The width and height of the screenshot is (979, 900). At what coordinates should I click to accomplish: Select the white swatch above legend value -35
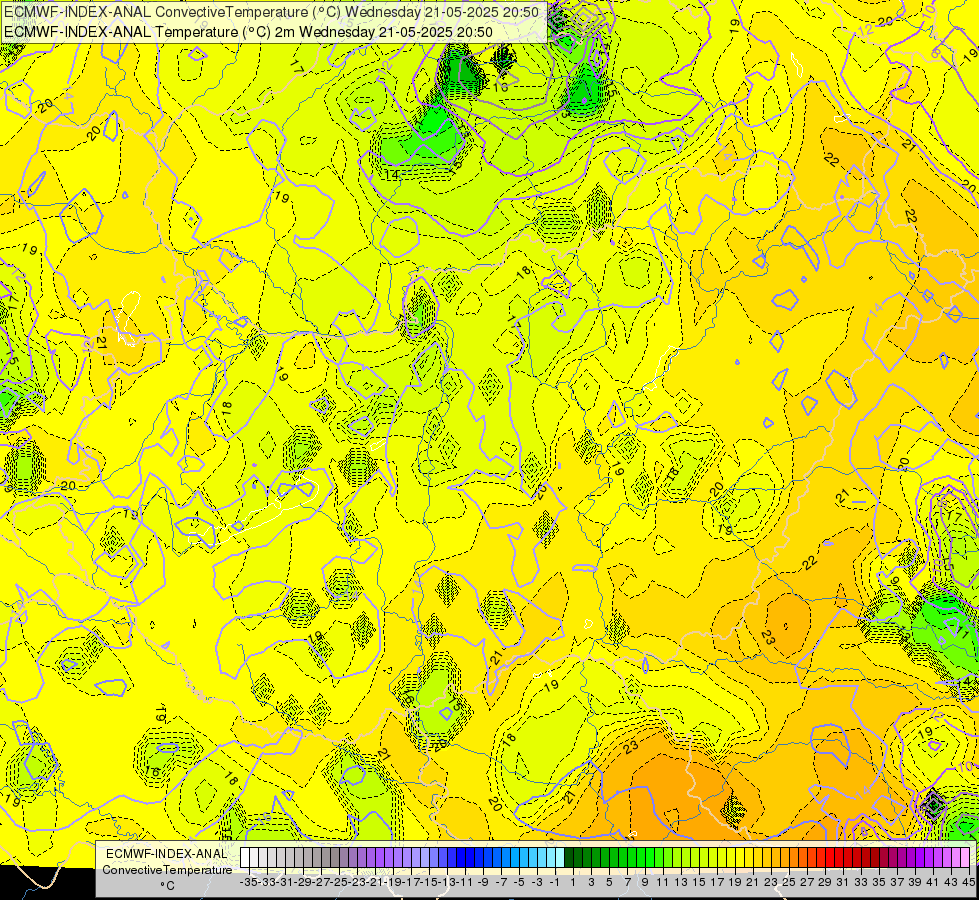245,858
